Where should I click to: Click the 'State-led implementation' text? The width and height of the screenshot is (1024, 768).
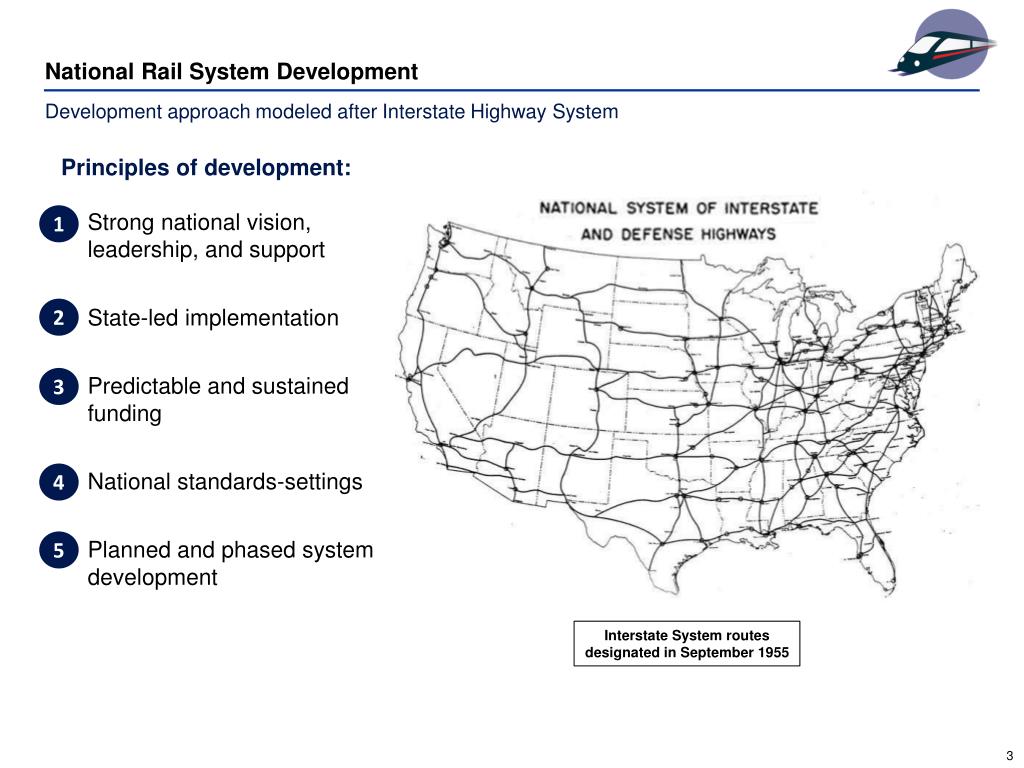213,318
